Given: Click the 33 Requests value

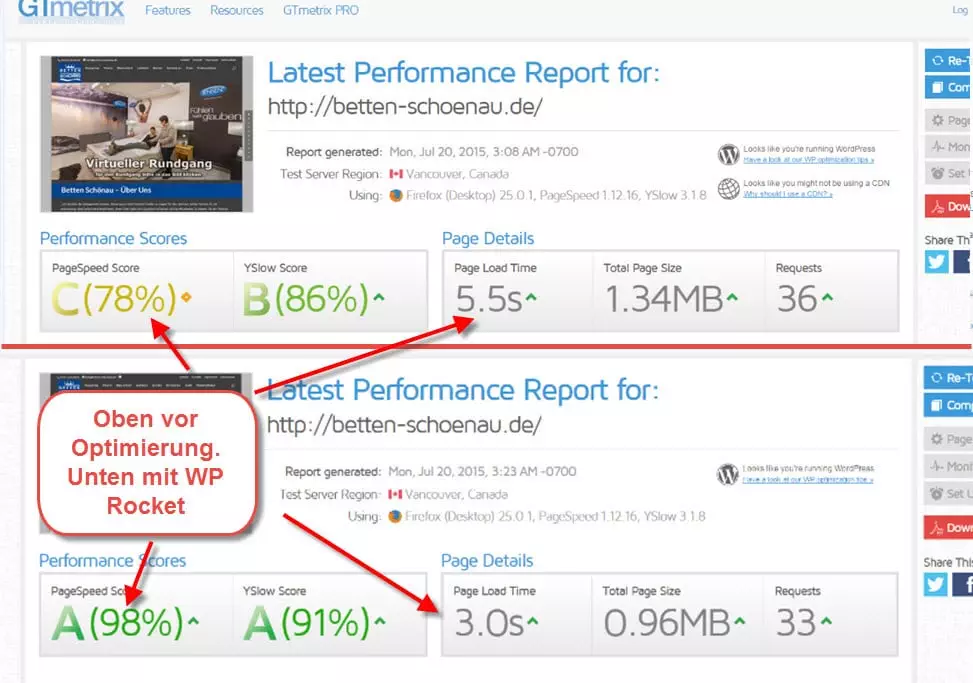Looking at the screenshot, I should pyautogui.click(x=796, y=623).
